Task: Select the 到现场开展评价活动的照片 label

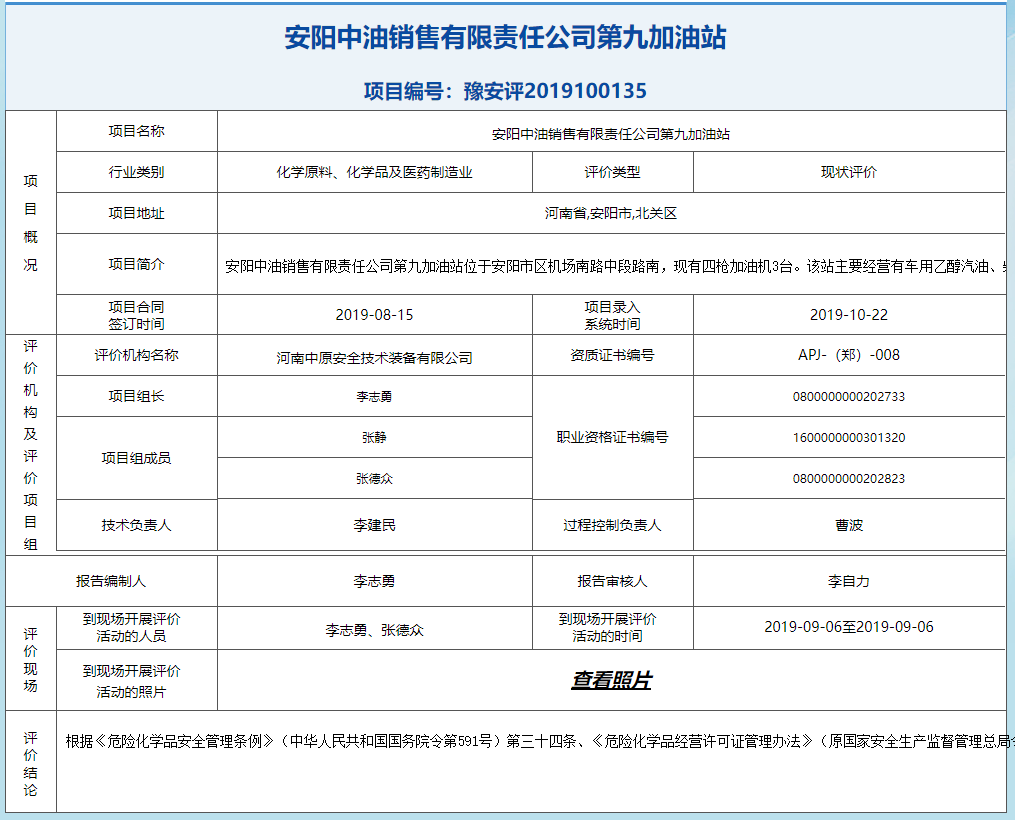Action: (131, 681)
